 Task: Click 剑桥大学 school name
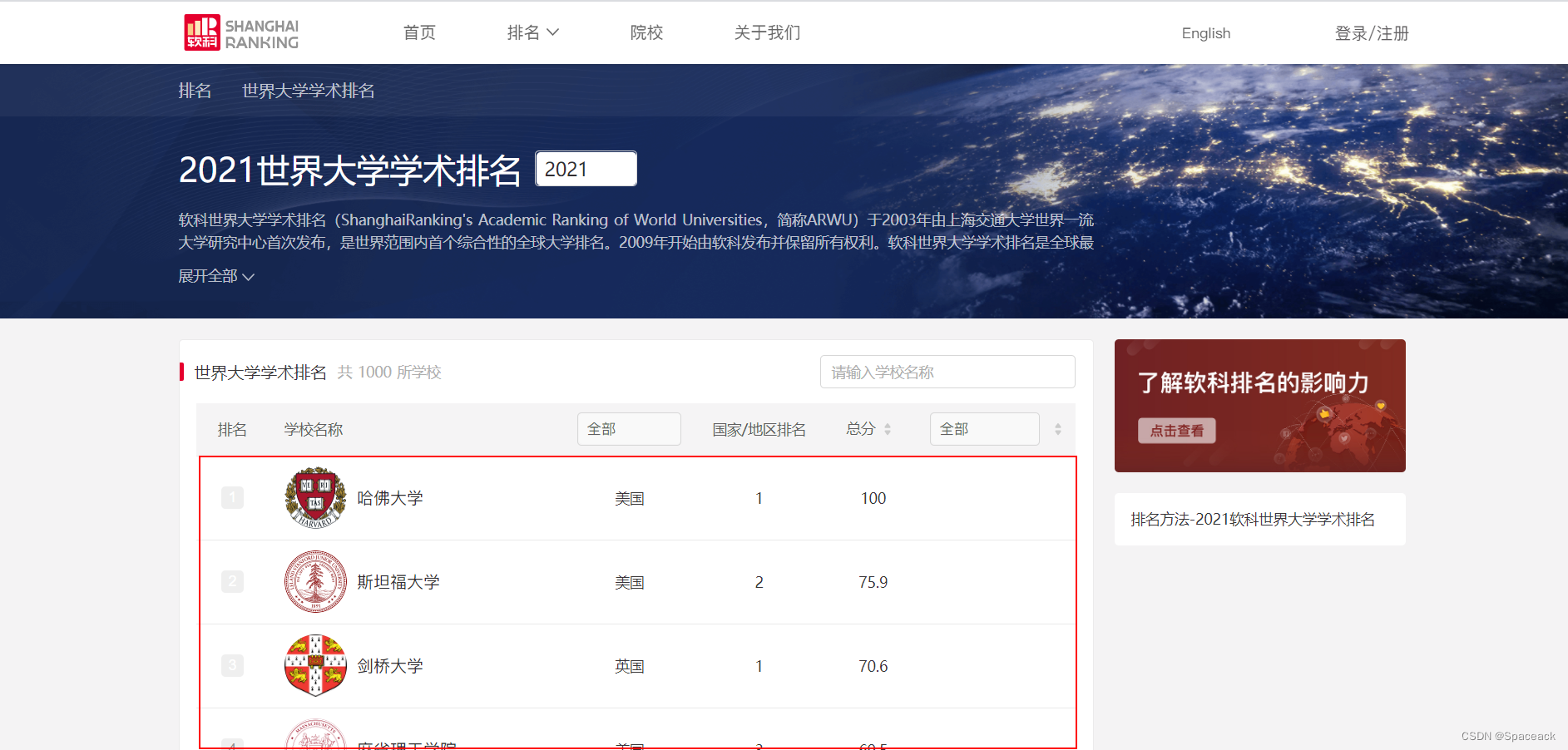pyautogui.click(x=390, y=666)
